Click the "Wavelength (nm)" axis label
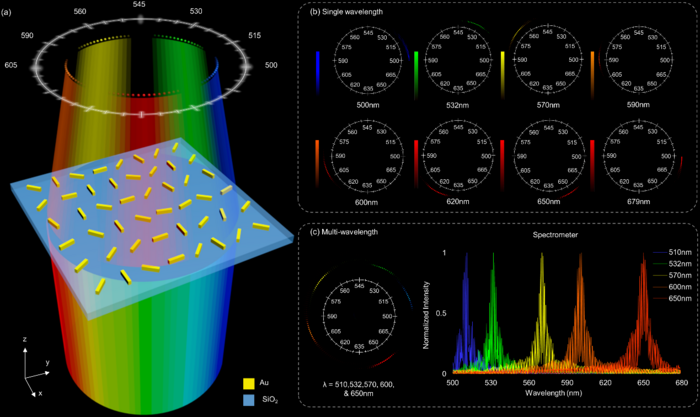 tap(566, 394)
